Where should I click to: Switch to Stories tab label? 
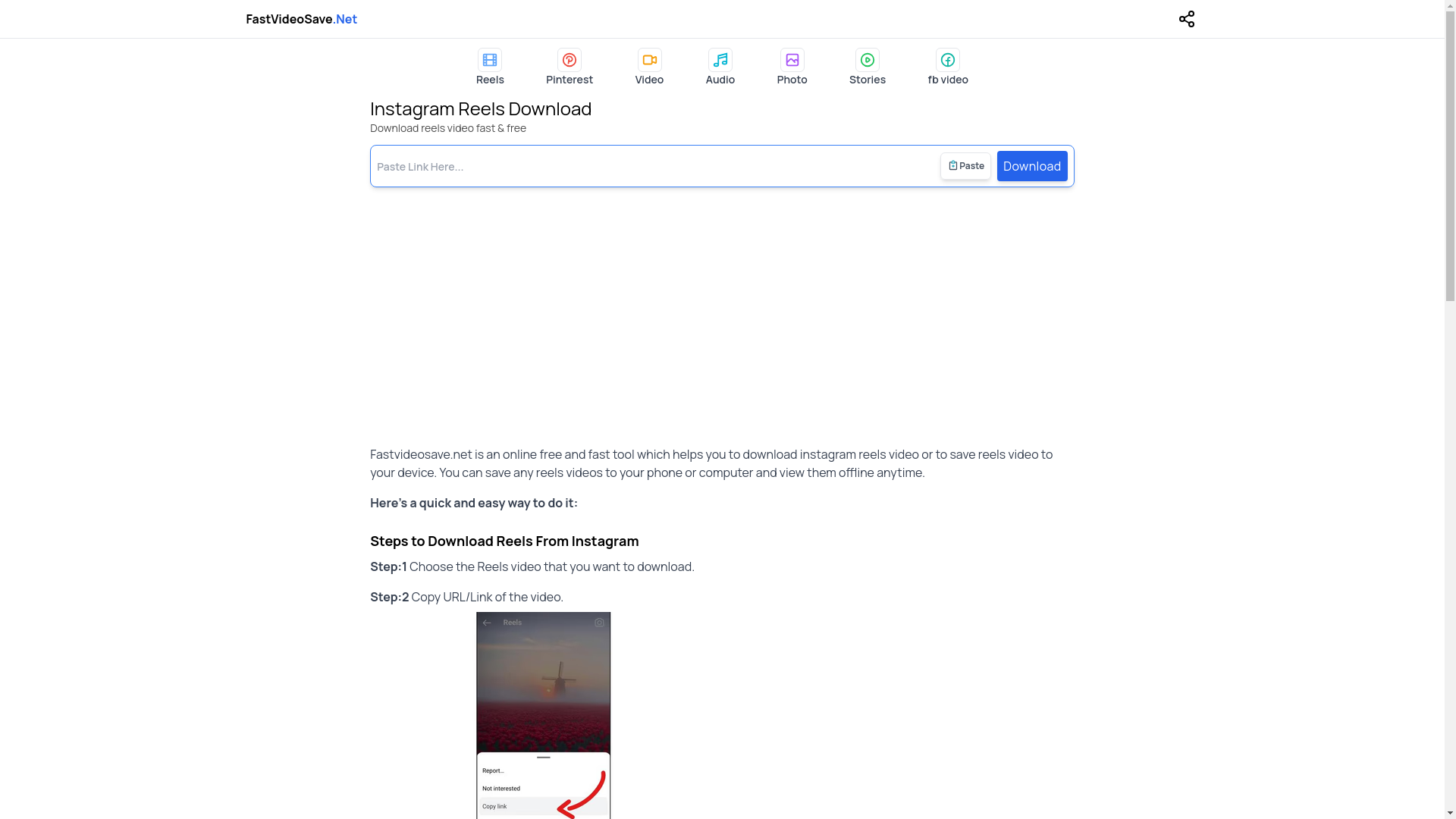click(x=868, y=80)
